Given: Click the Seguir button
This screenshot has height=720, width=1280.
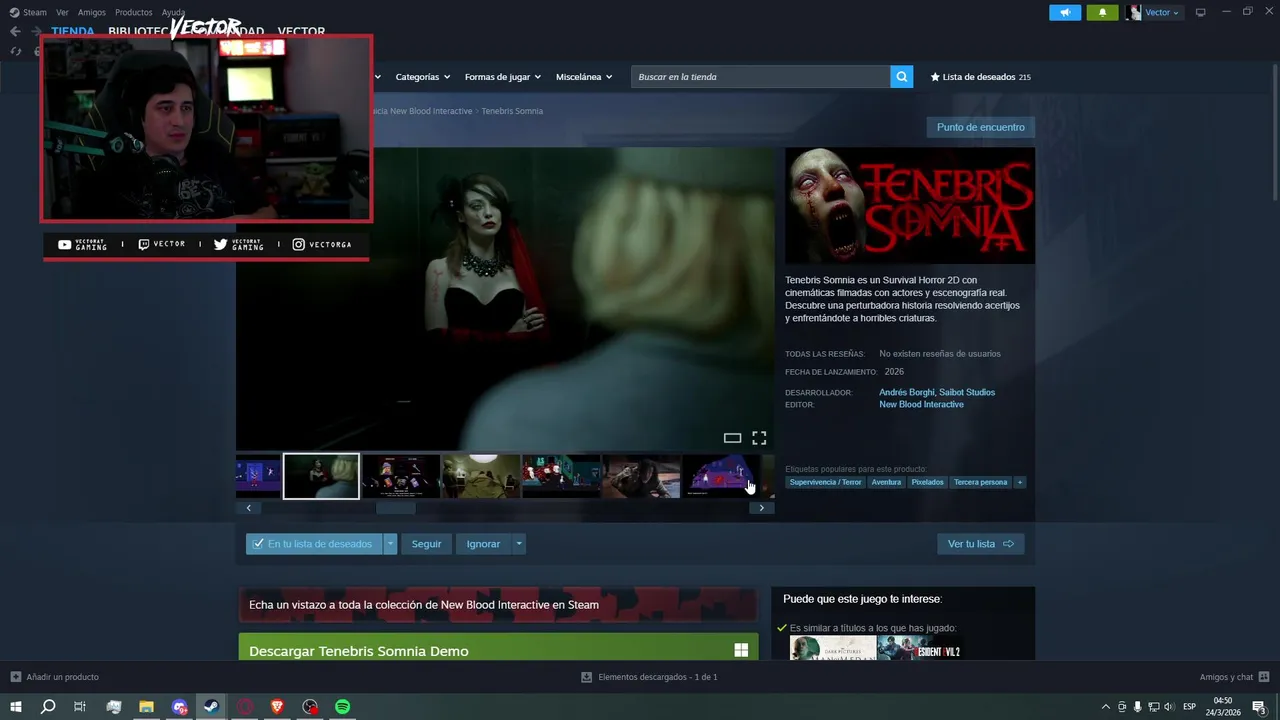Looking at the screenshot, I should point(426,544).
